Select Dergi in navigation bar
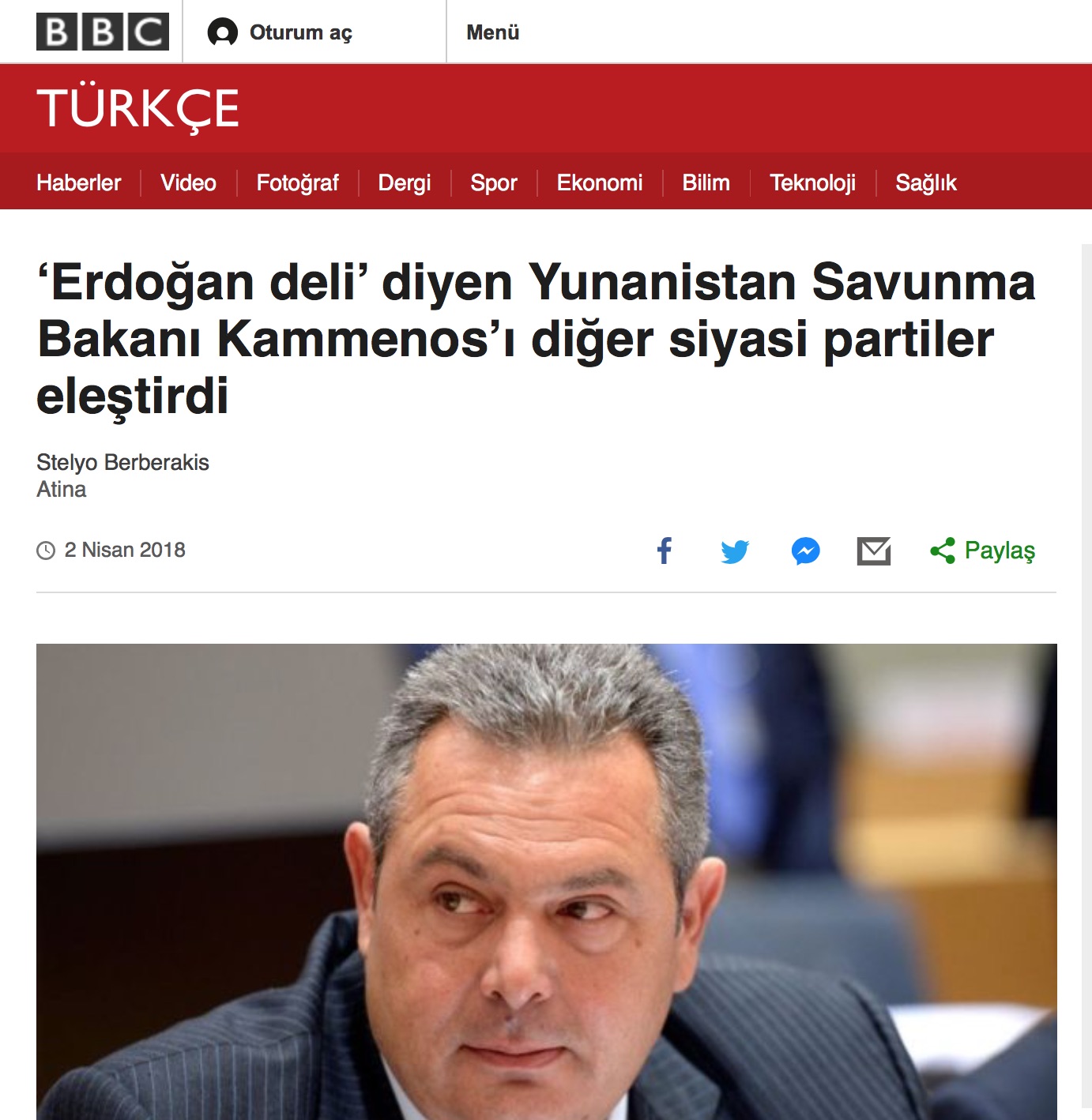The width and height of the screenshot is (1092, 1120). click(x=405, y=182)
